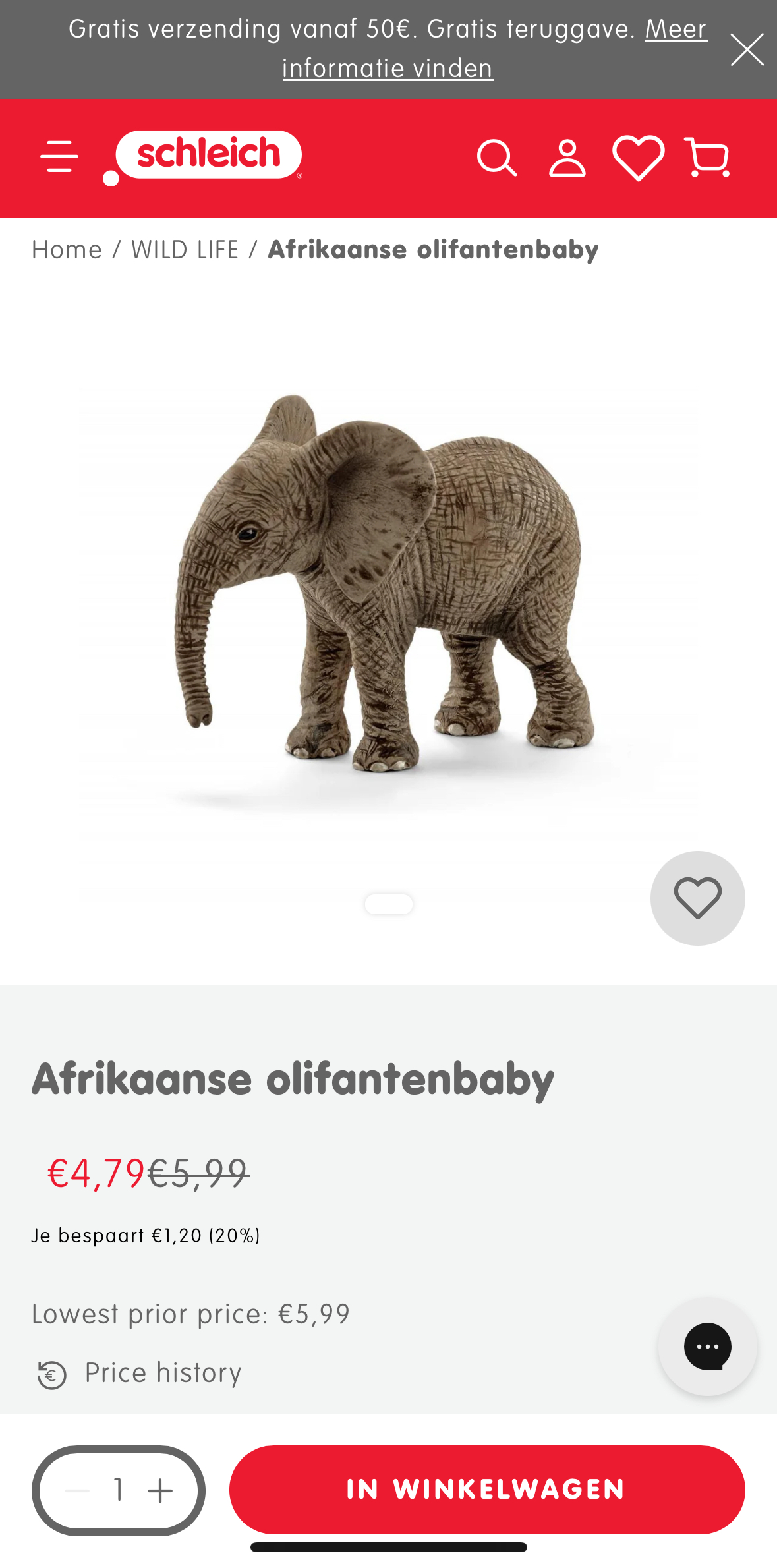Open the wishlist heart in header

click(638, 158)
